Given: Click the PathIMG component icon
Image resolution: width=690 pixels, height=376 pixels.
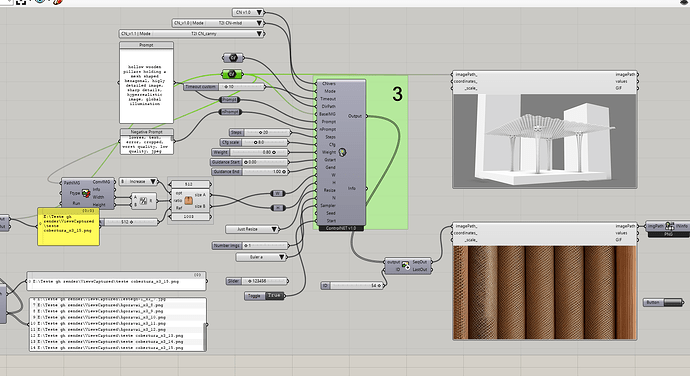Looking at the screenshot, I should click(86, 193).
